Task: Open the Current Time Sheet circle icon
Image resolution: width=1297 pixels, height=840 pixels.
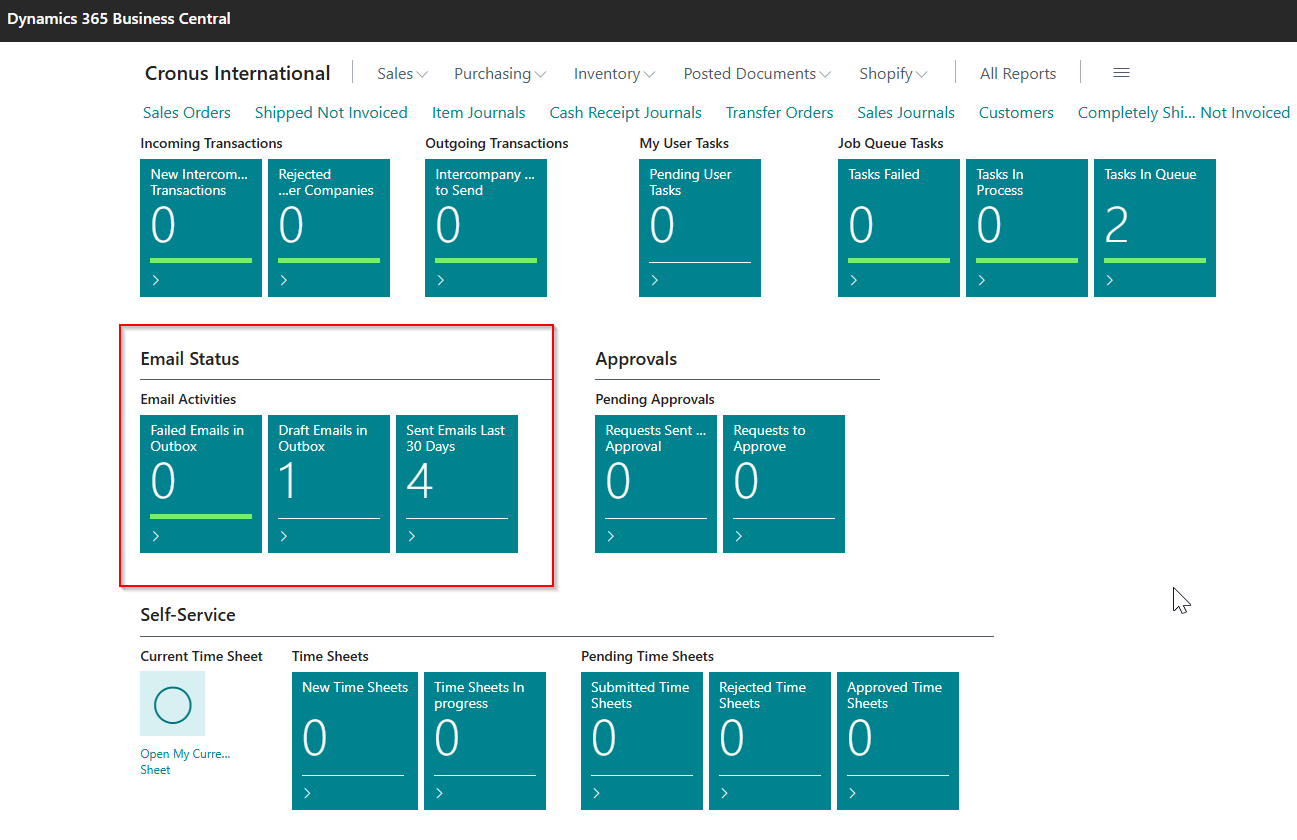Action: (x=172, y=704)
